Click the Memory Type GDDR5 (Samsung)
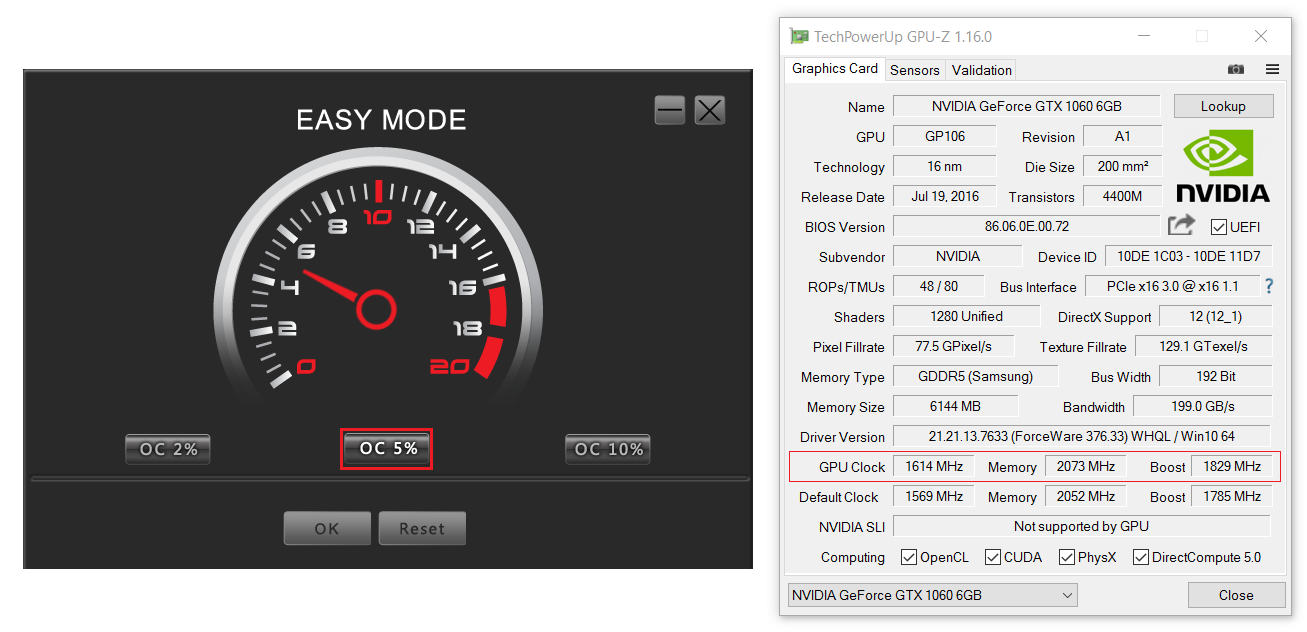This screenshot has height=632, width=1307. tap(975, 376)
